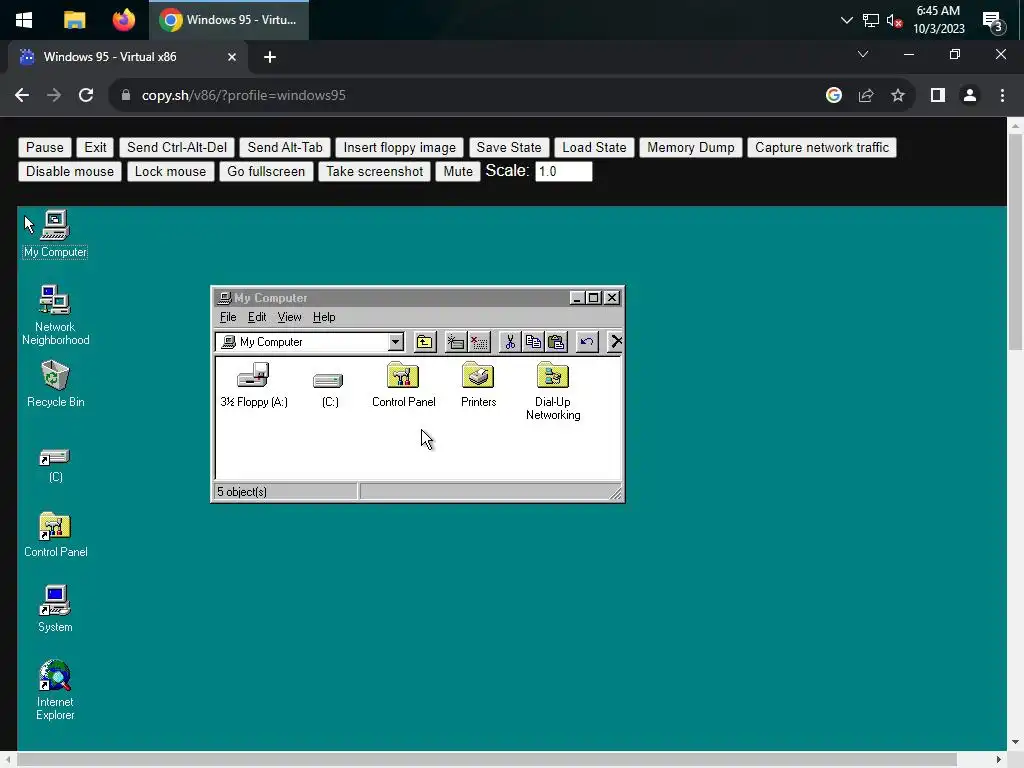This screenshot has width=1024, height=768.
Task: Click the Copy toolbar icon
Action: coord(533,342)
